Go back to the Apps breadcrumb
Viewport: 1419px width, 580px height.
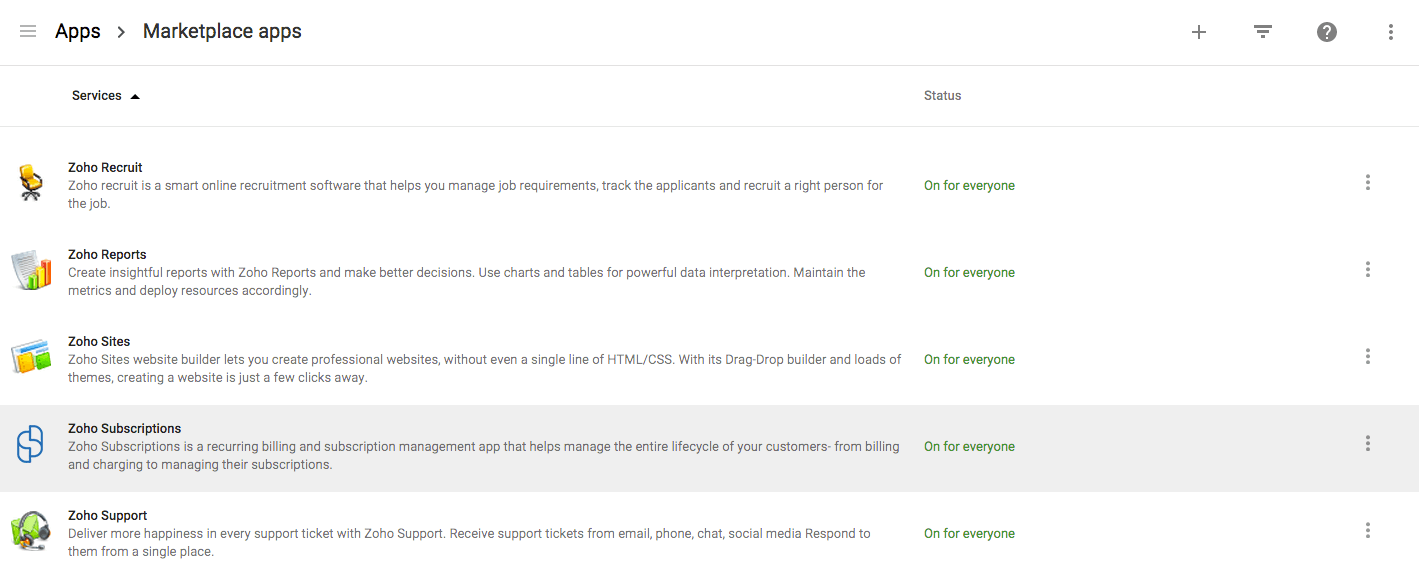click(77, 31)
